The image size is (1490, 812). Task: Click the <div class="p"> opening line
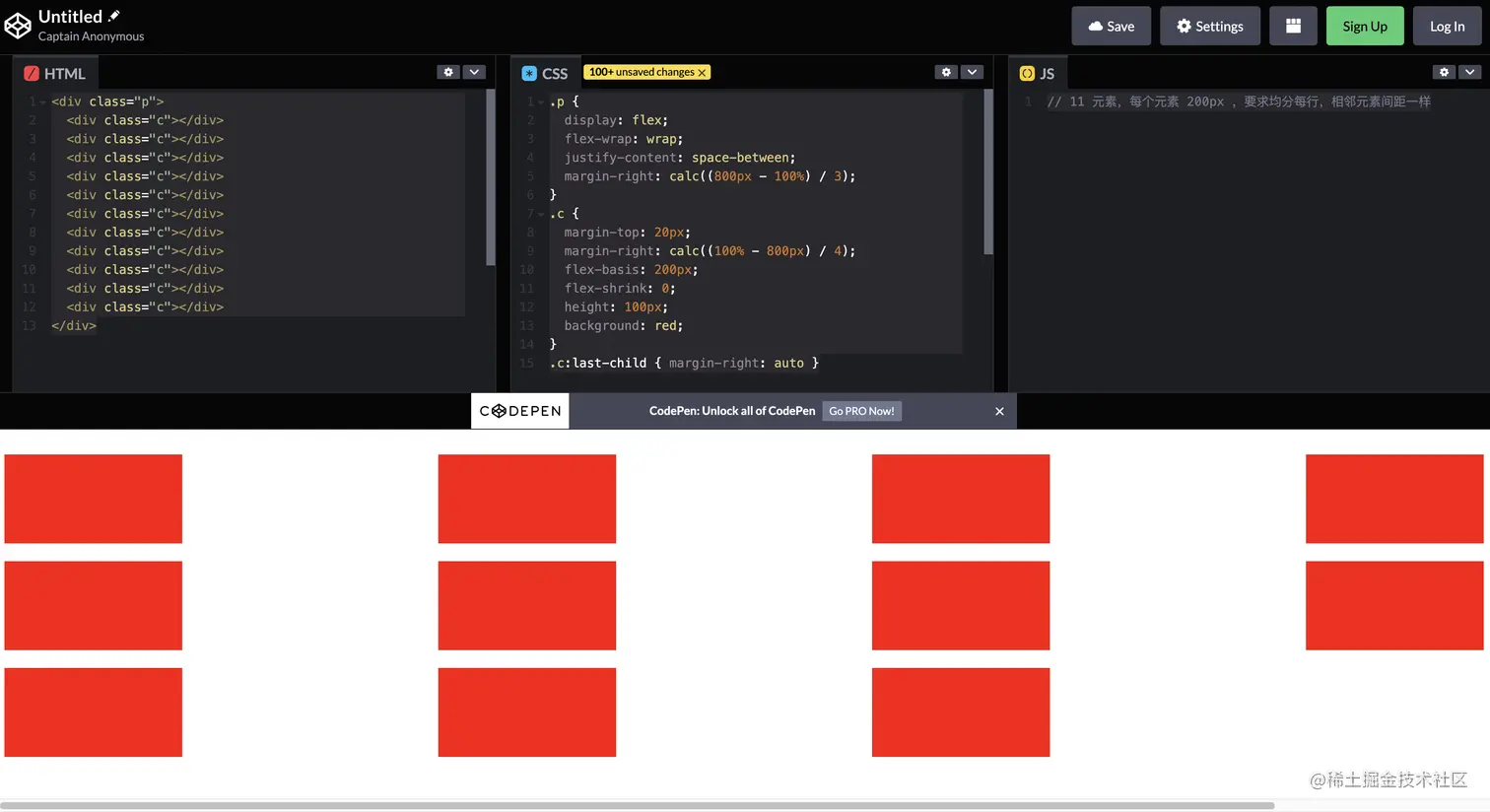click(107, 101)
